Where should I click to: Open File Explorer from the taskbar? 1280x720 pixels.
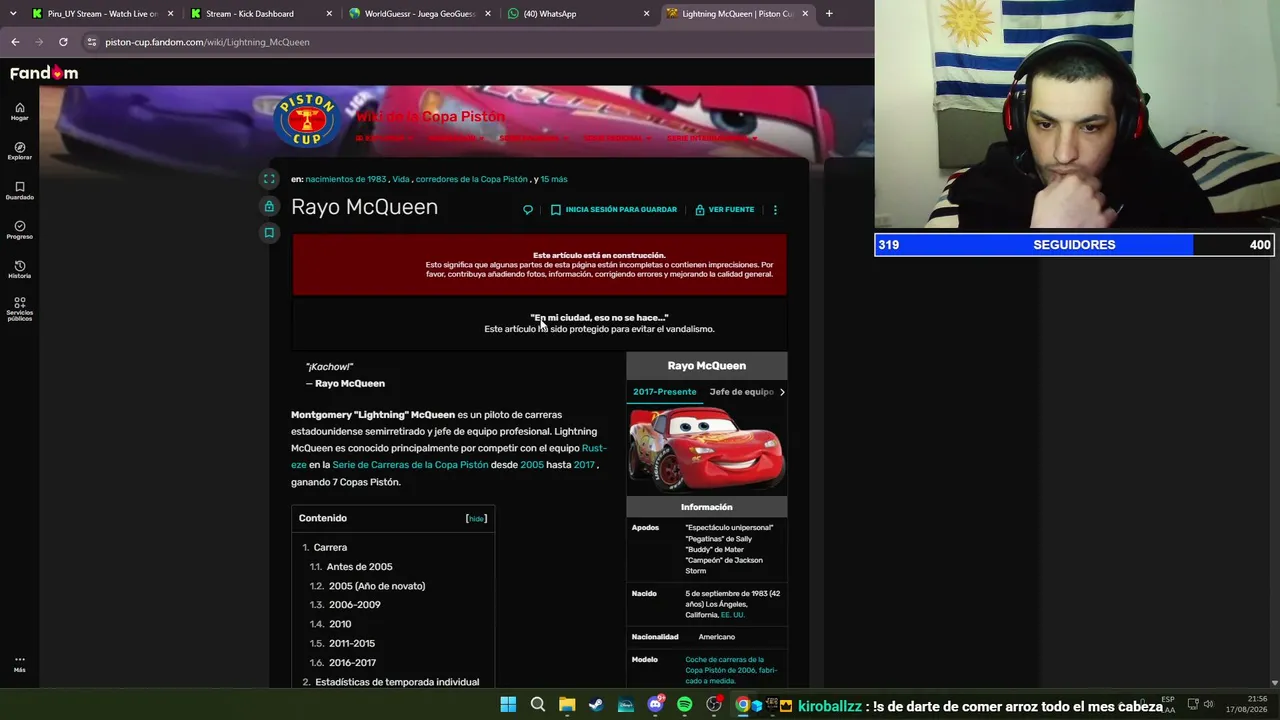click(x=567, y=705)
